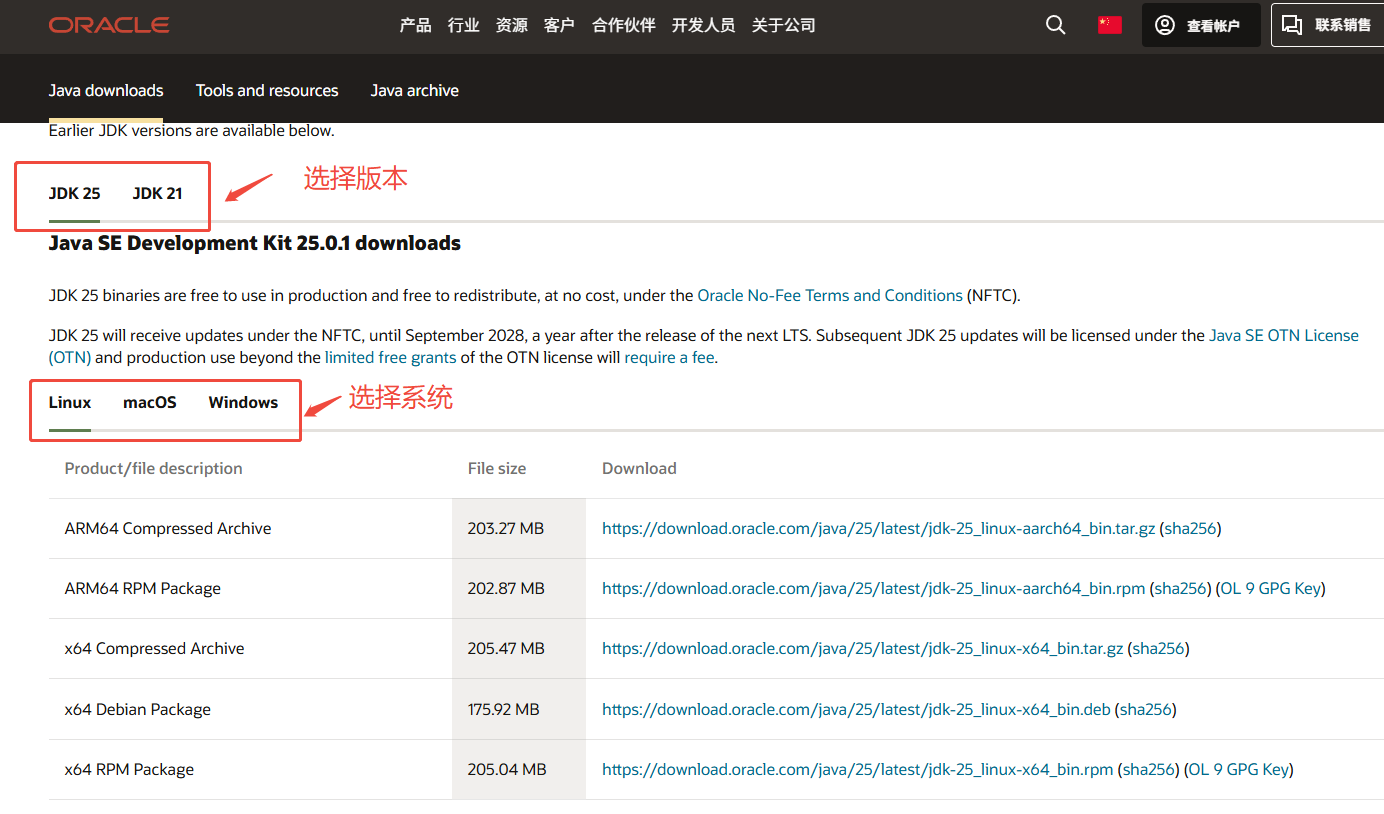Click Java SE Development Kit 25.0.1 downloads heading
Screen dimensions: 1384x814
tap(255, 243)
